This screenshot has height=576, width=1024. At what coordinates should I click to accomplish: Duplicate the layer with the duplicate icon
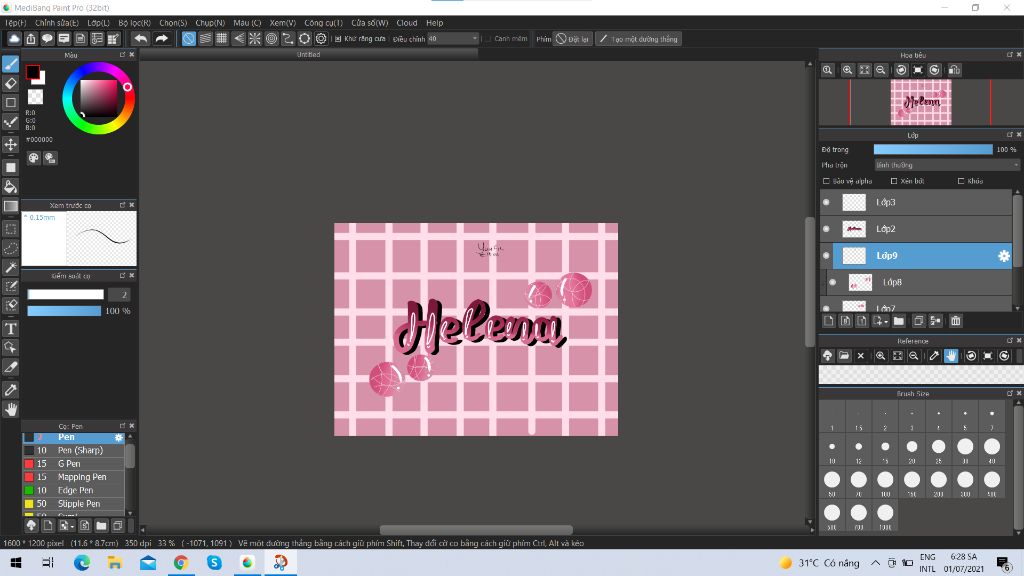click(918, 321)
